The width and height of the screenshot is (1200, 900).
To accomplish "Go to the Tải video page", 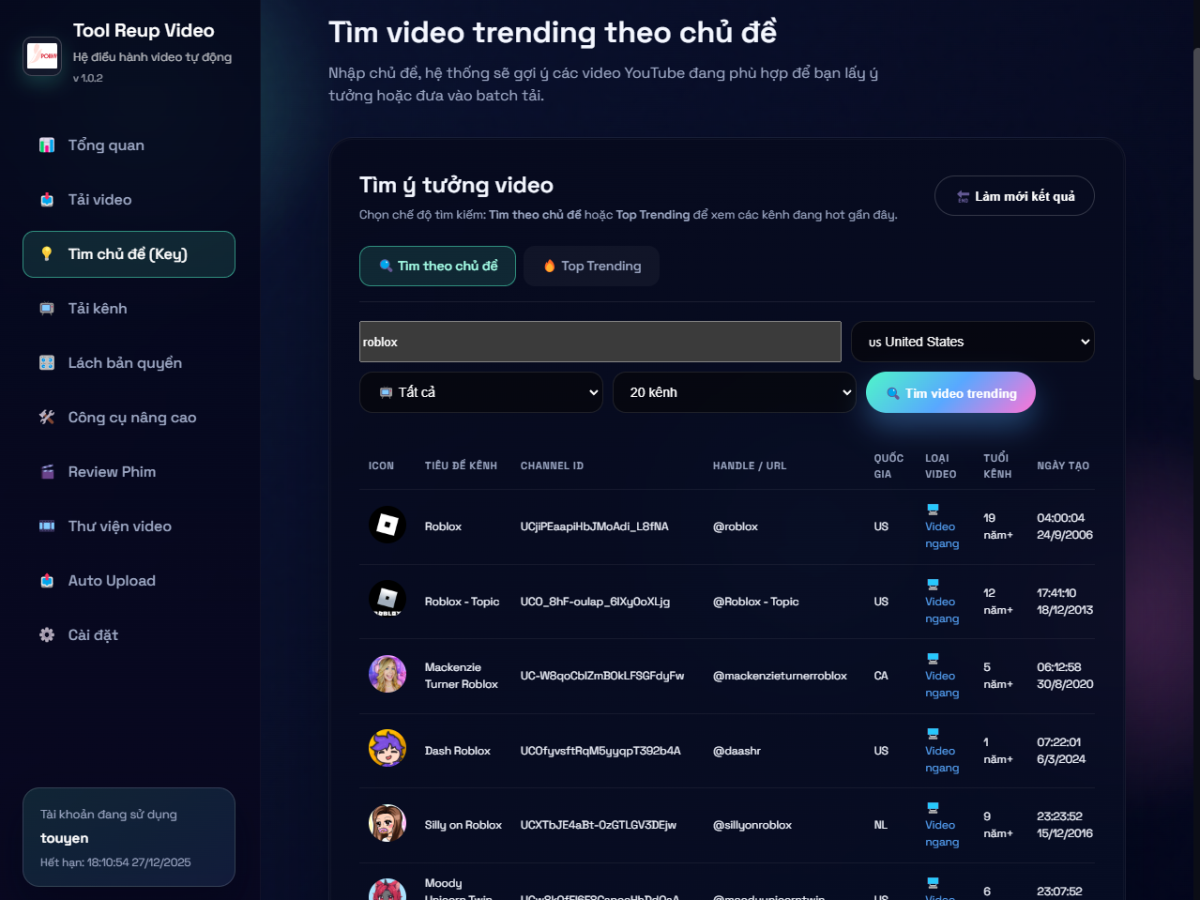I will coord(100,200).
